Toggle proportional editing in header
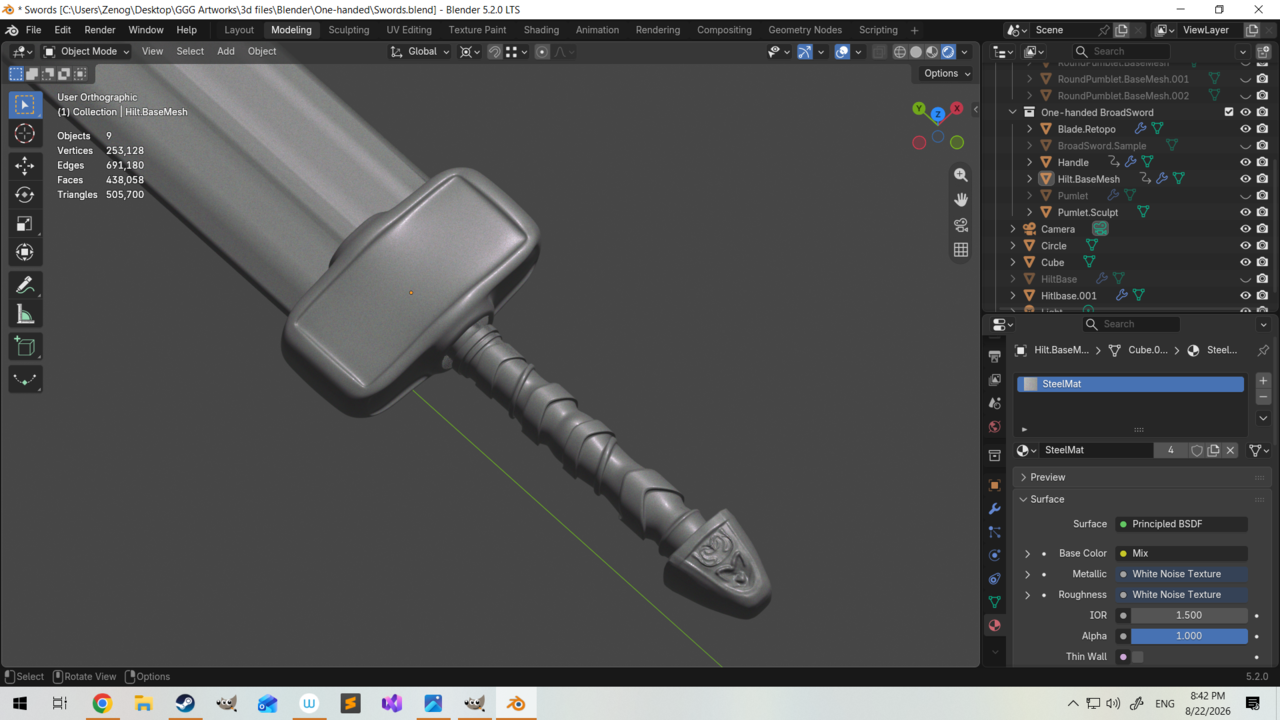This screenshot has height=720, width=1280. tap(542, 52)
